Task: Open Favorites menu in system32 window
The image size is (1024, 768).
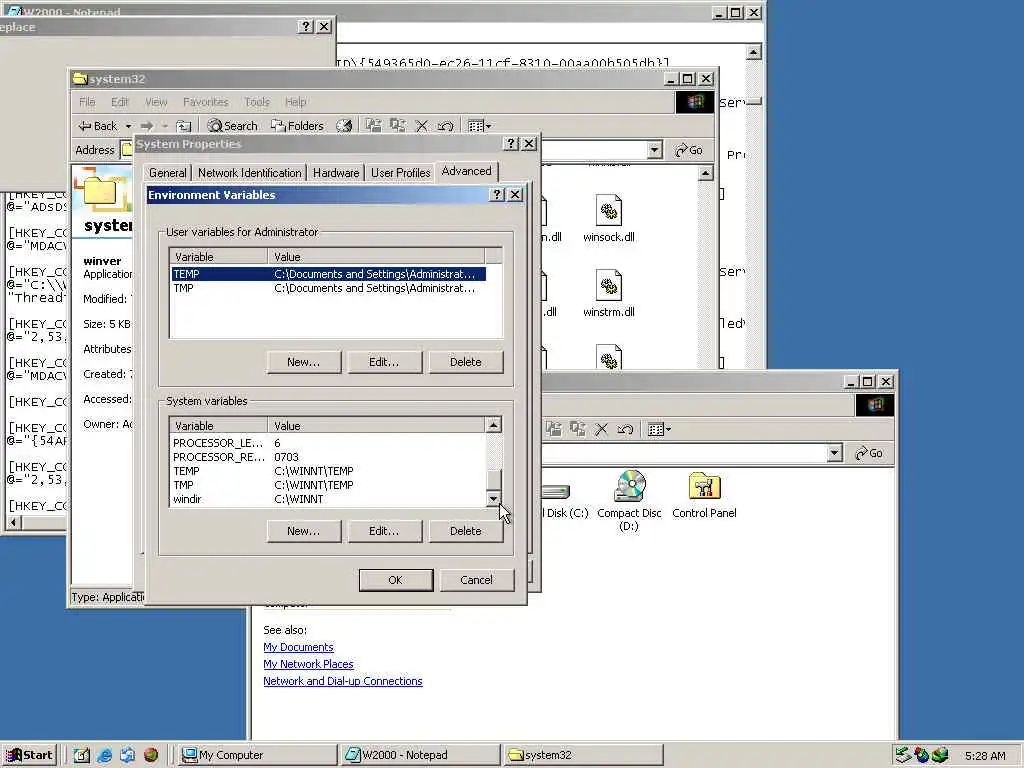Action: (206, 102)
